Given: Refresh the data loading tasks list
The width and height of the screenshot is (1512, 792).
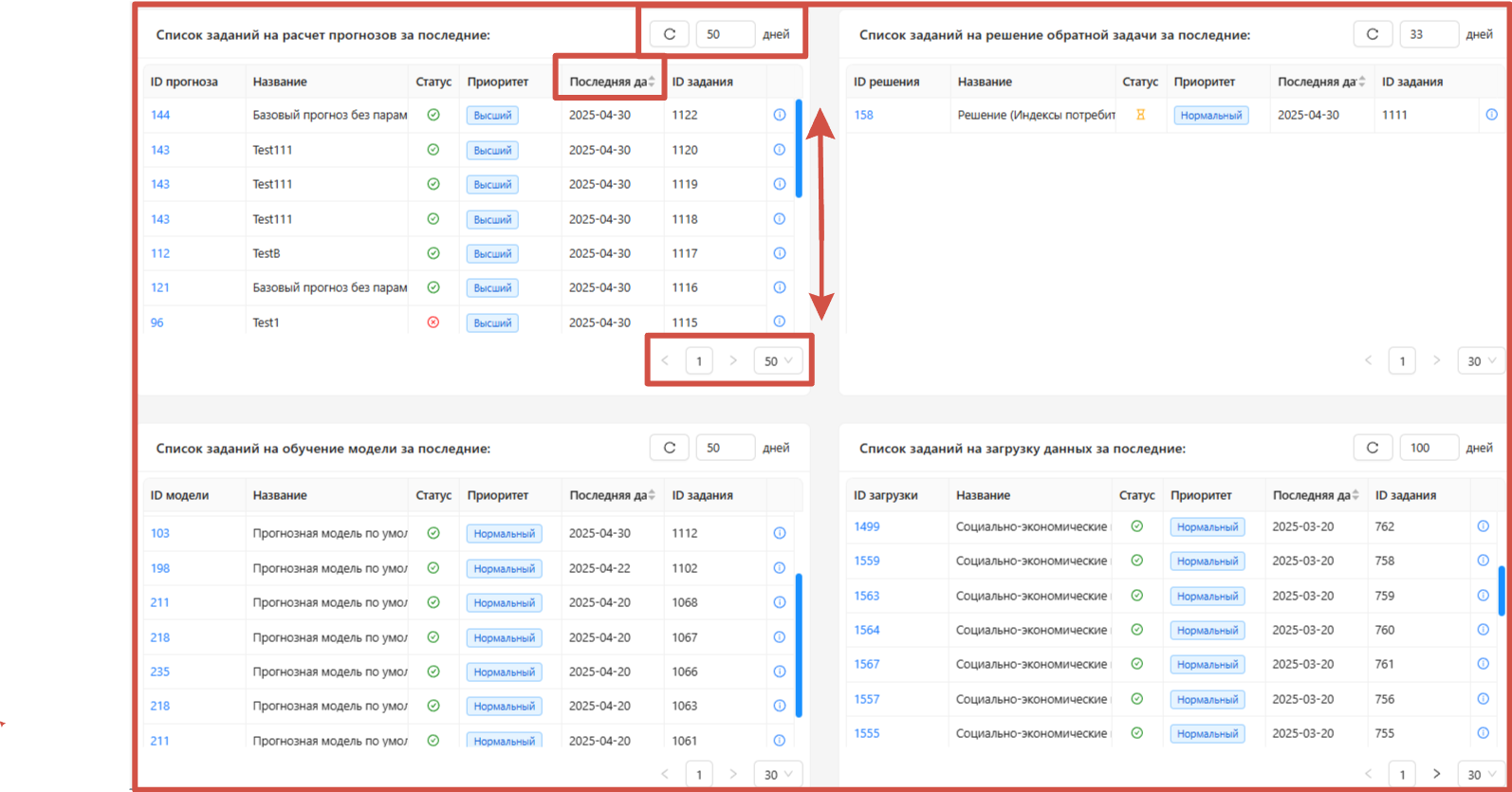Looking at the screenshot, I should point(1373,448).
